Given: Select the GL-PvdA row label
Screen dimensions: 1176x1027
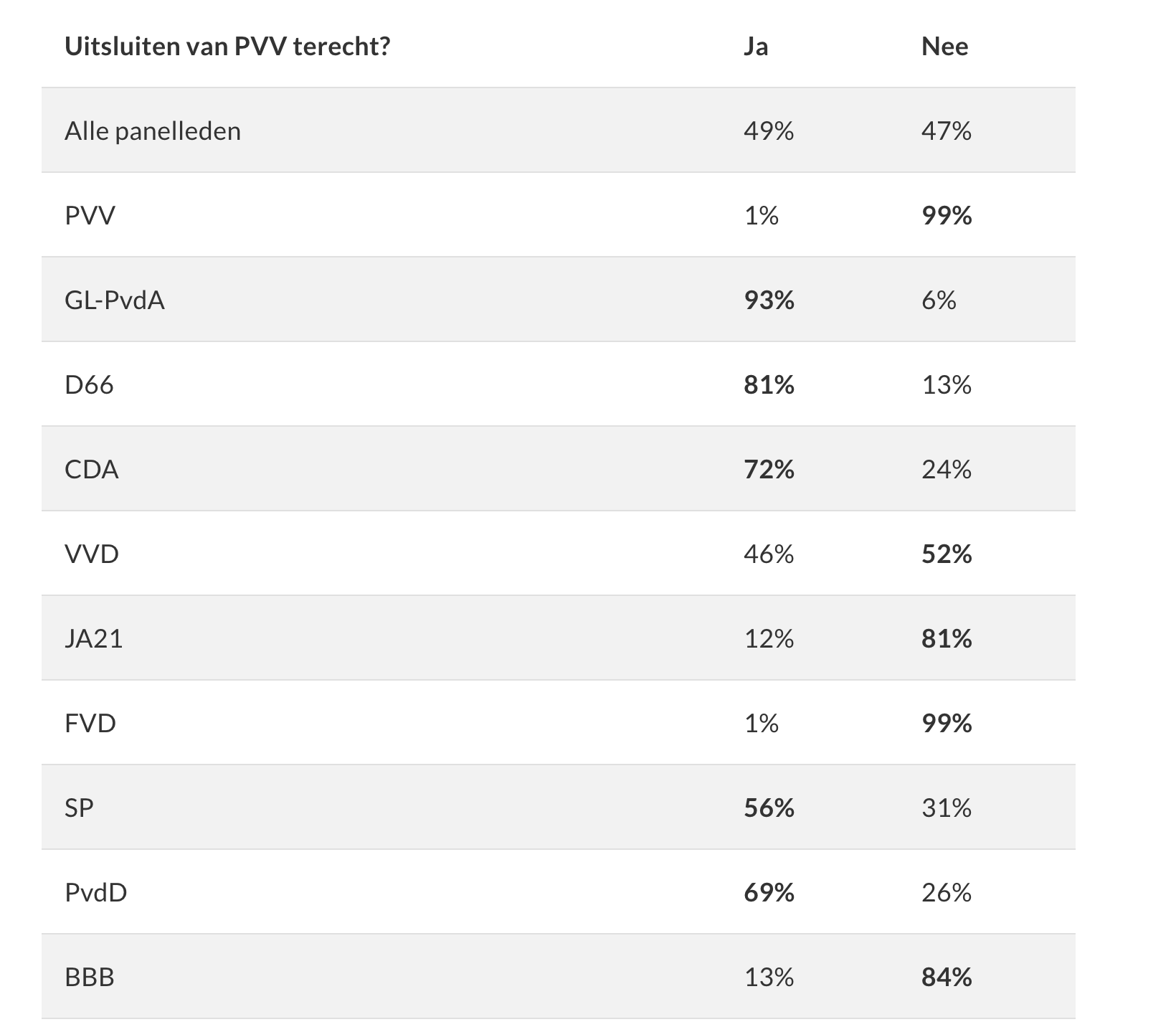Looking at the screenshot, I should 115,300.
